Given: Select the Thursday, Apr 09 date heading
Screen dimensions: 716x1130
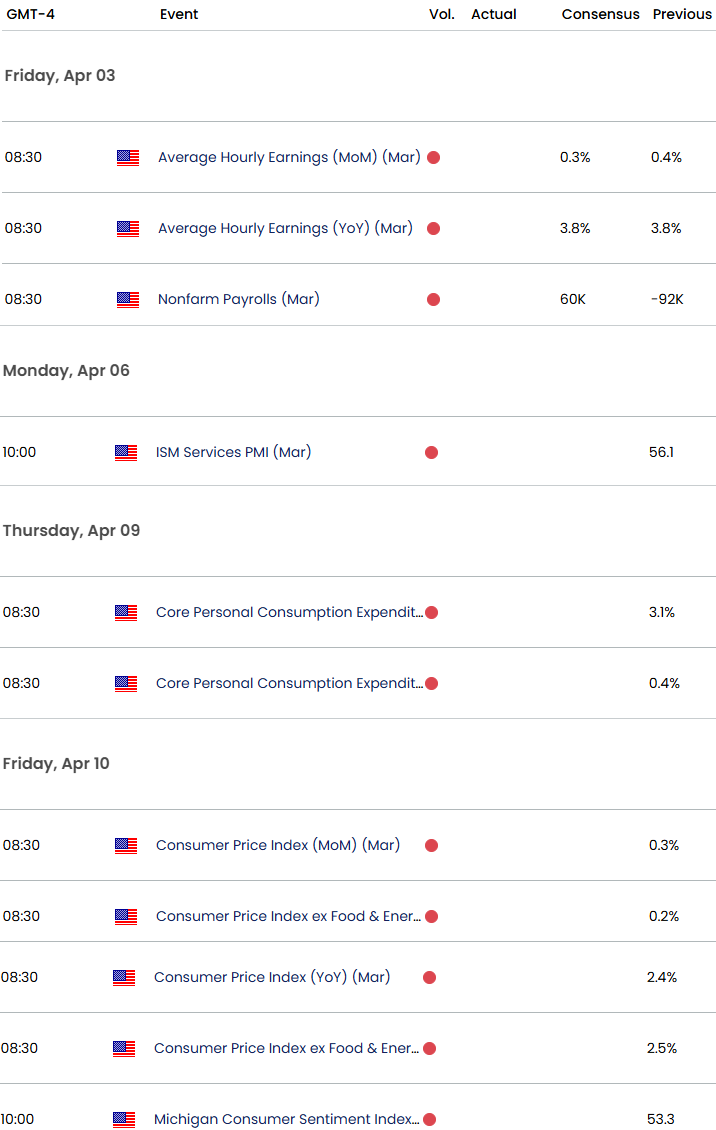Looking at the screenshot, I should pyautogui.click(x=71, y=530).
